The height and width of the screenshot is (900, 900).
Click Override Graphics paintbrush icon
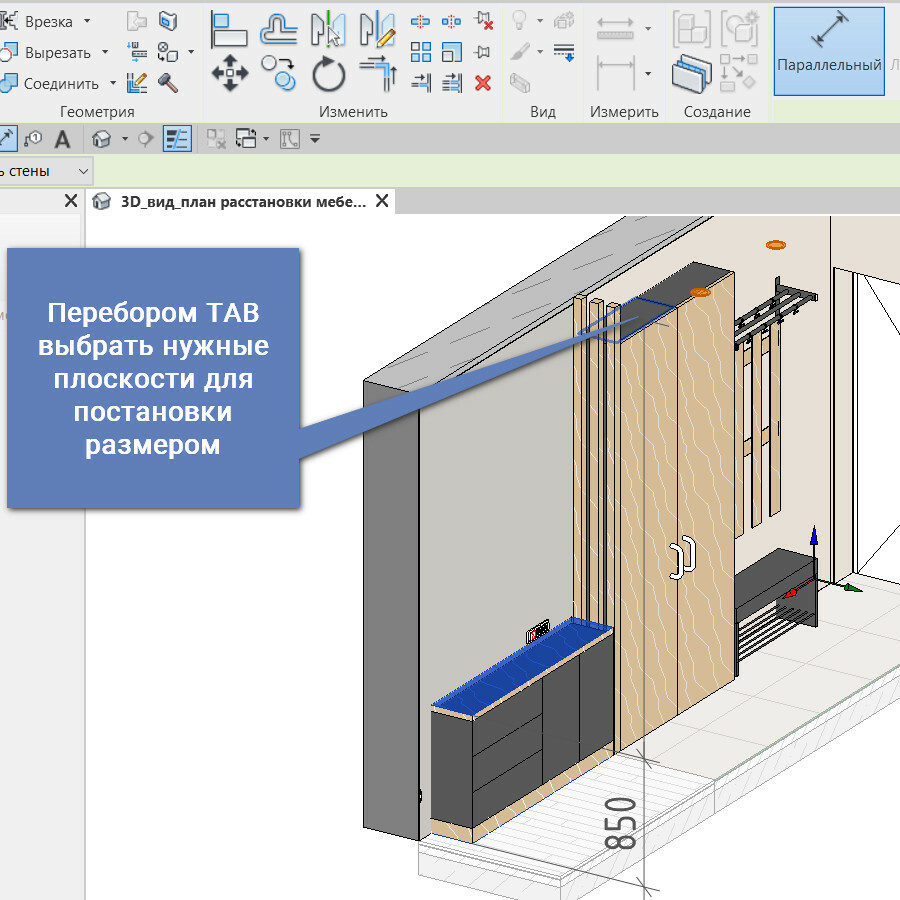[x=520, y=52]
